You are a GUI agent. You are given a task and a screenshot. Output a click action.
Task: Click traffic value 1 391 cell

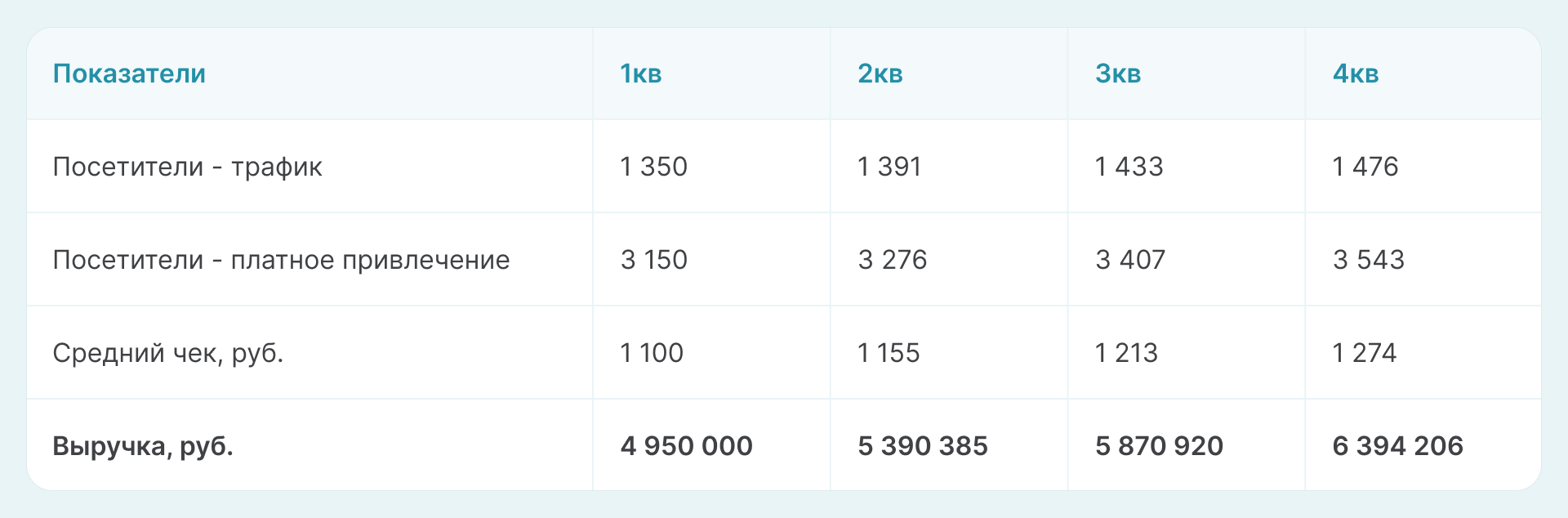889,167
